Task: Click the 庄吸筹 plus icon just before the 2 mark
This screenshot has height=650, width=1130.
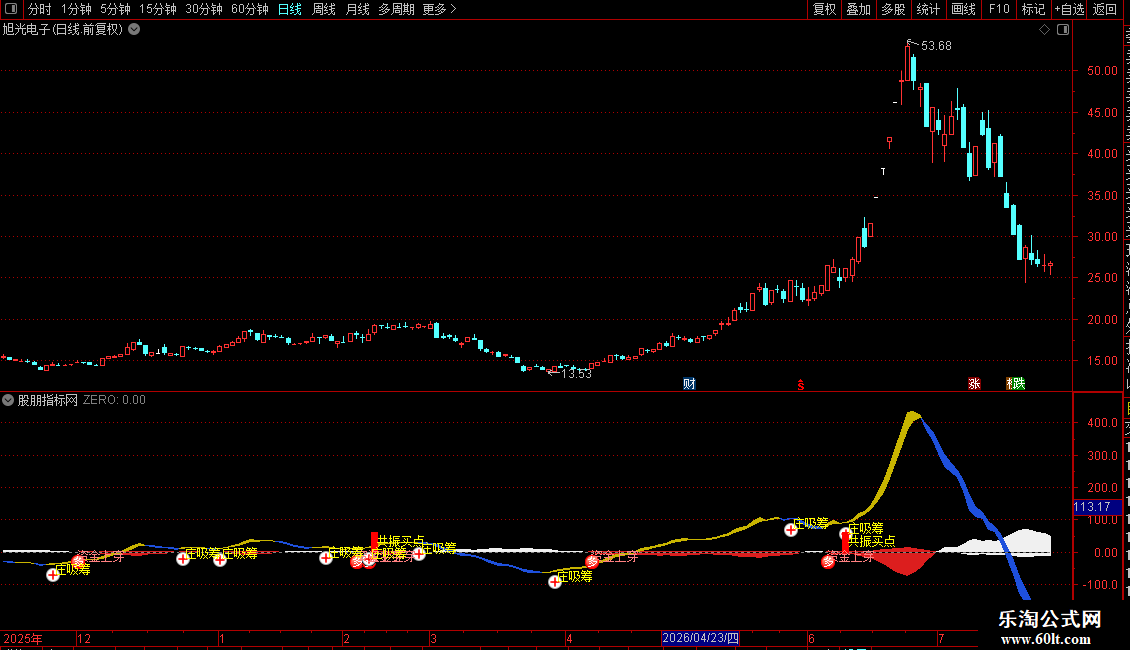Action: (x=326, y=558)
